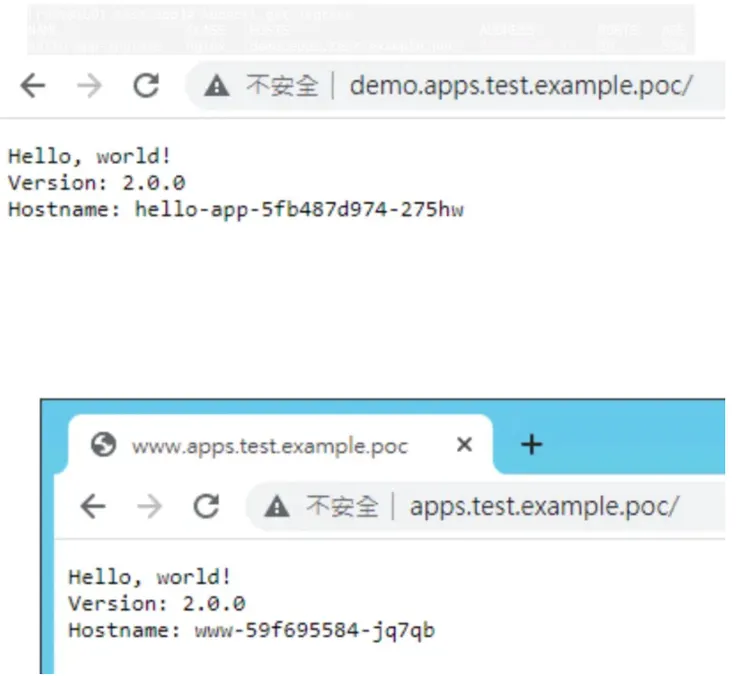Close the www.apps.test.example.poc tab
This screenshot has width=740, height=676.
464,444
